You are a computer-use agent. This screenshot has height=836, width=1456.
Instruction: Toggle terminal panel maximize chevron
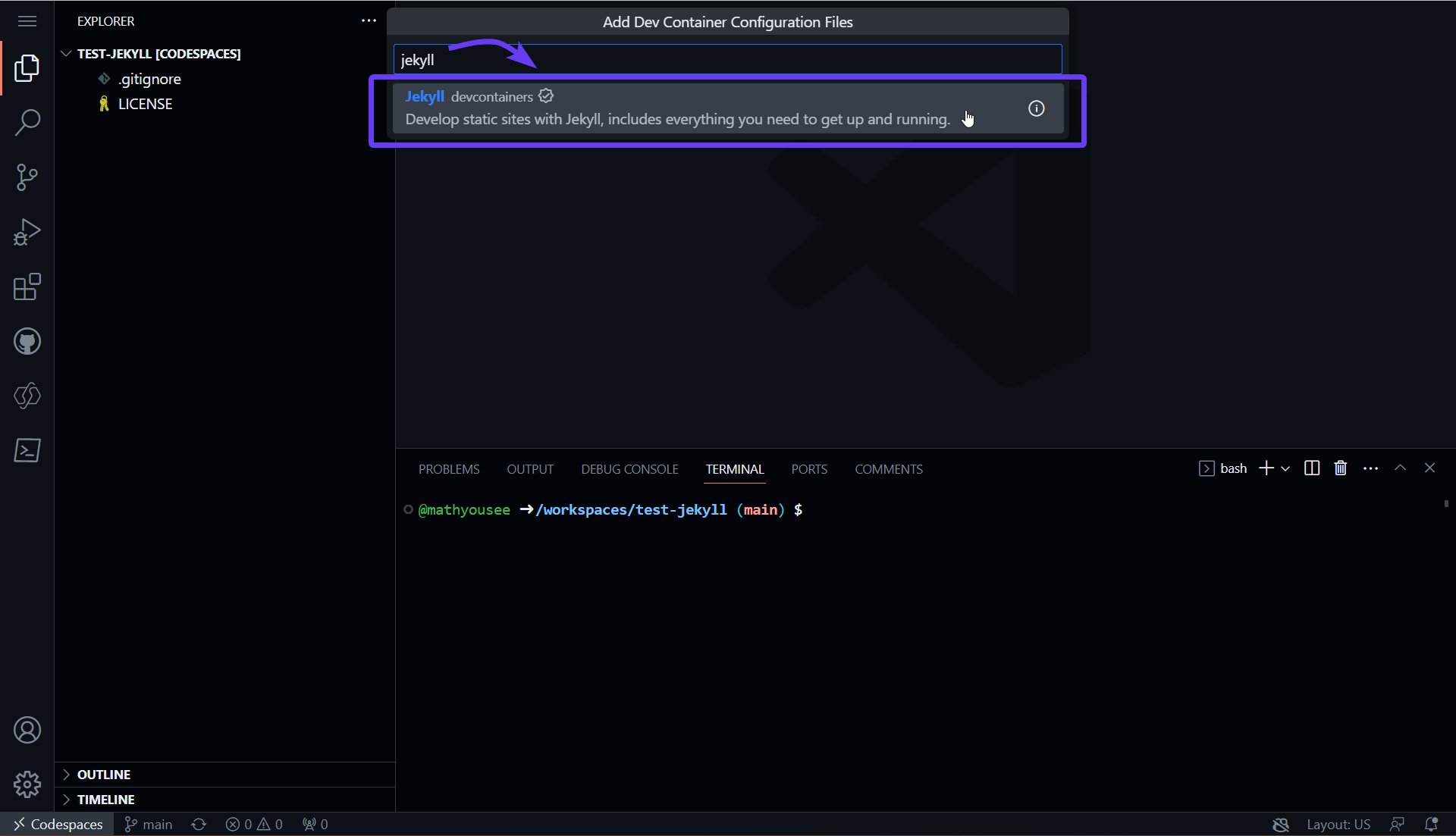(x=1400, y=468)
